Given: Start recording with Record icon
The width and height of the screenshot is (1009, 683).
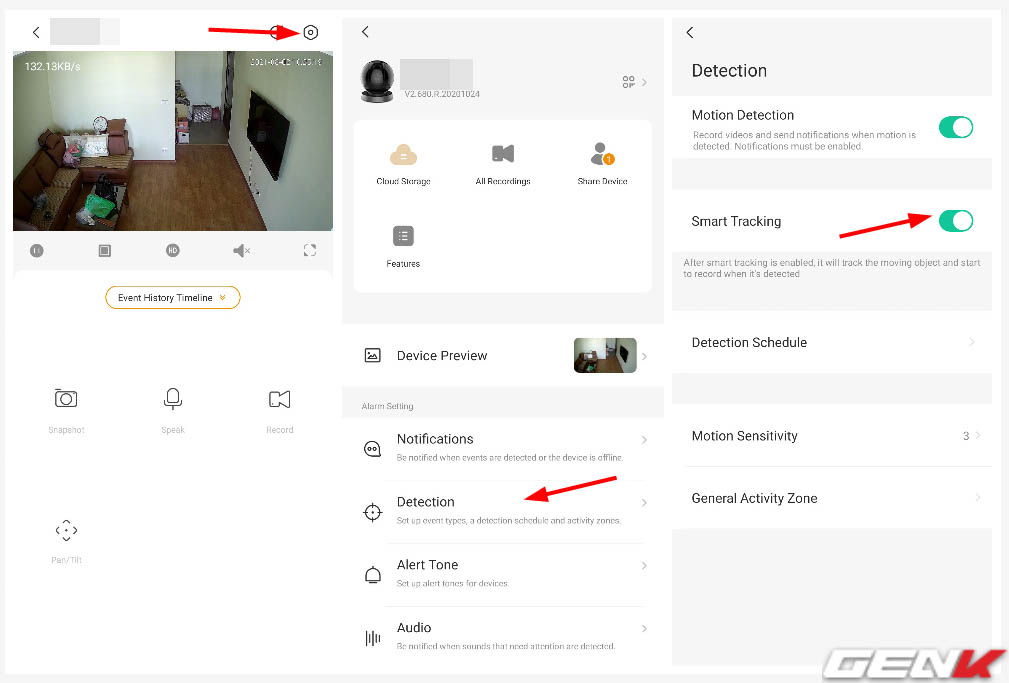Looking at the screenshot, I should click(x=280, y=400).
